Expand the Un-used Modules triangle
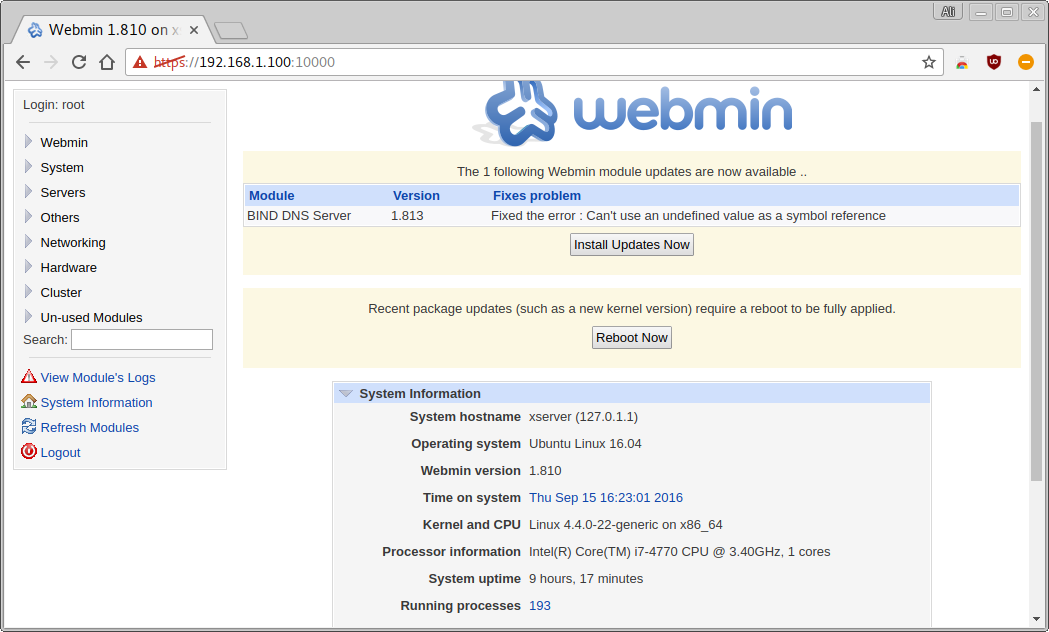The image size is (1049, 632). click(x=28, y=316)
